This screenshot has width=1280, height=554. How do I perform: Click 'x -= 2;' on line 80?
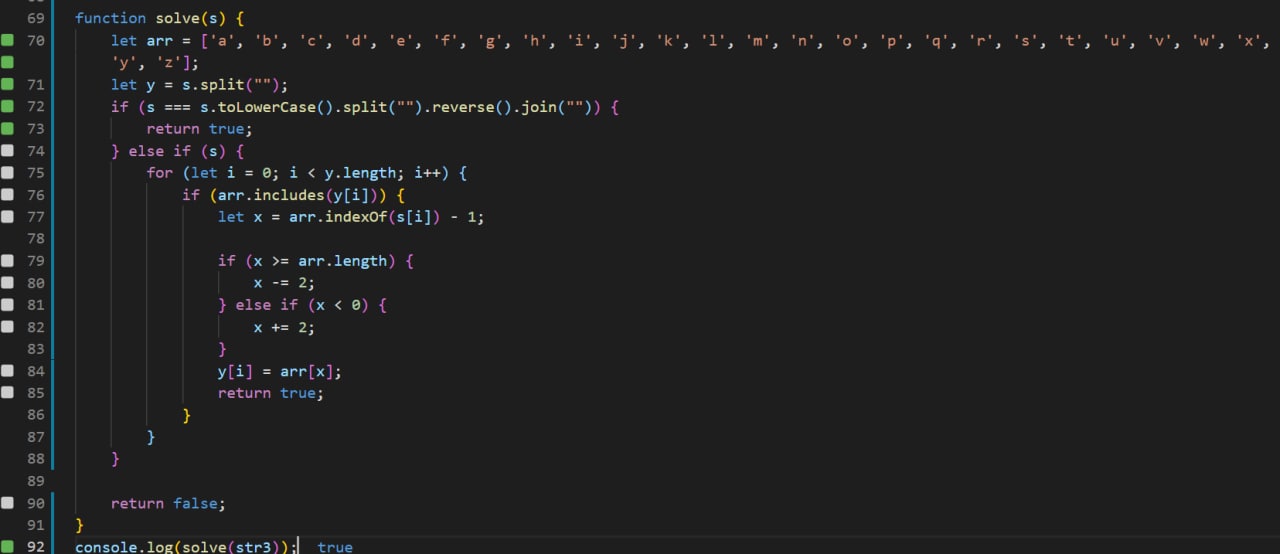coord(285,283)
